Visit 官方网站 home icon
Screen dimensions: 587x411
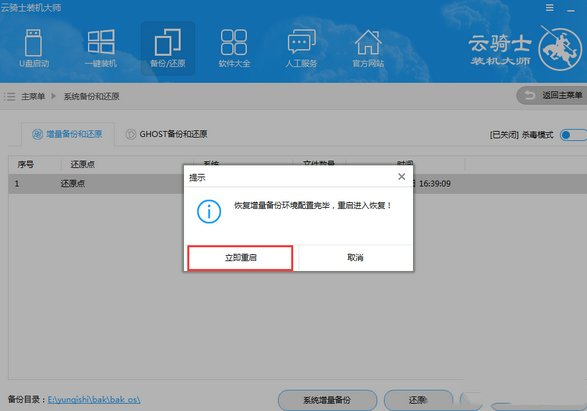[x=368, y=48]
